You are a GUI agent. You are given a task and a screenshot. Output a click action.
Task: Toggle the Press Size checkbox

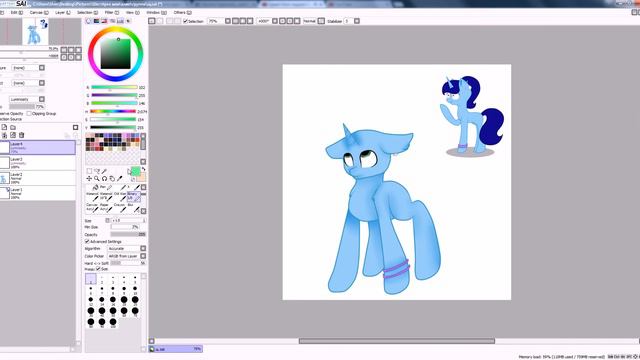pos(98,269)
